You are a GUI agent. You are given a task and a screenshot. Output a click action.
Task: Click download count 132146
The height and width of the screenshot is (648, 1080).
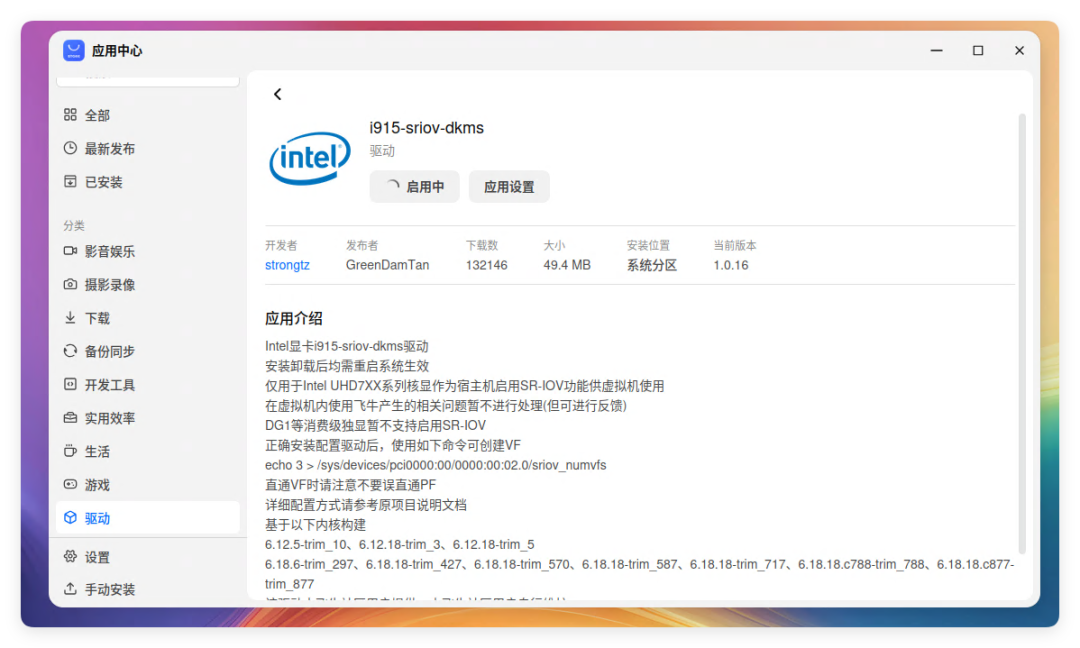486,265
